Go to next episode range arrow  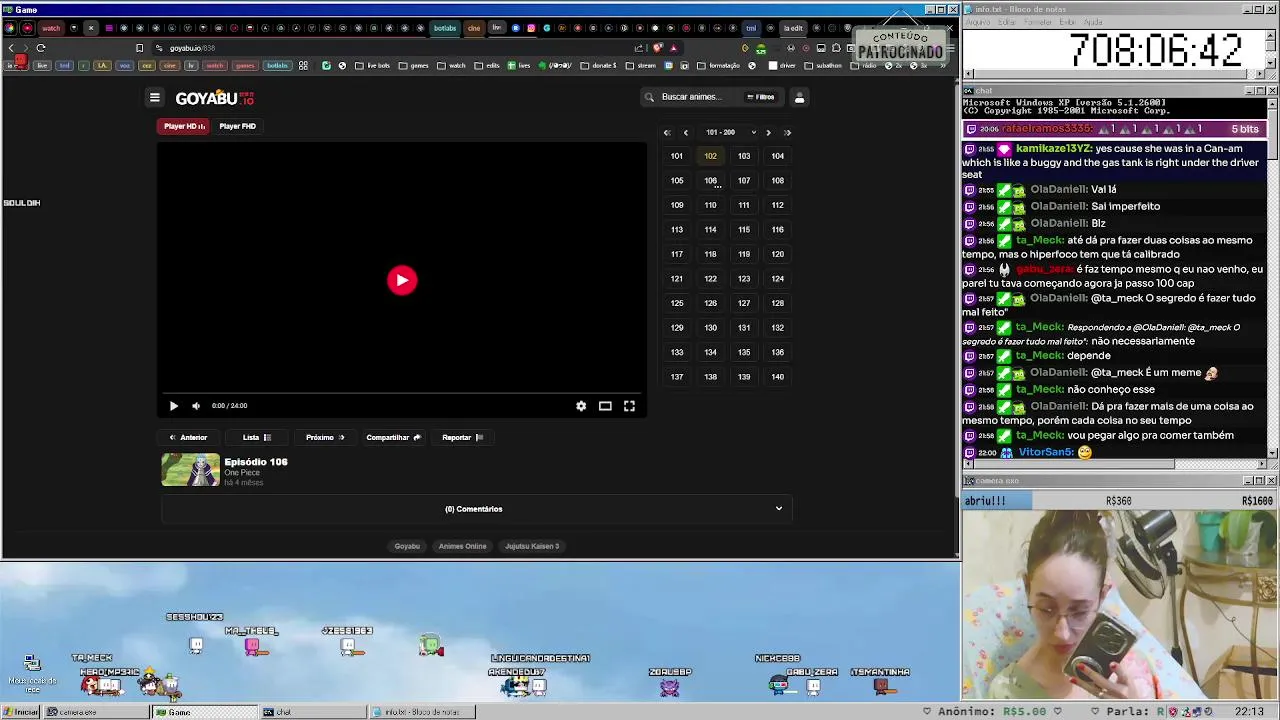click(x=768, y=132)
